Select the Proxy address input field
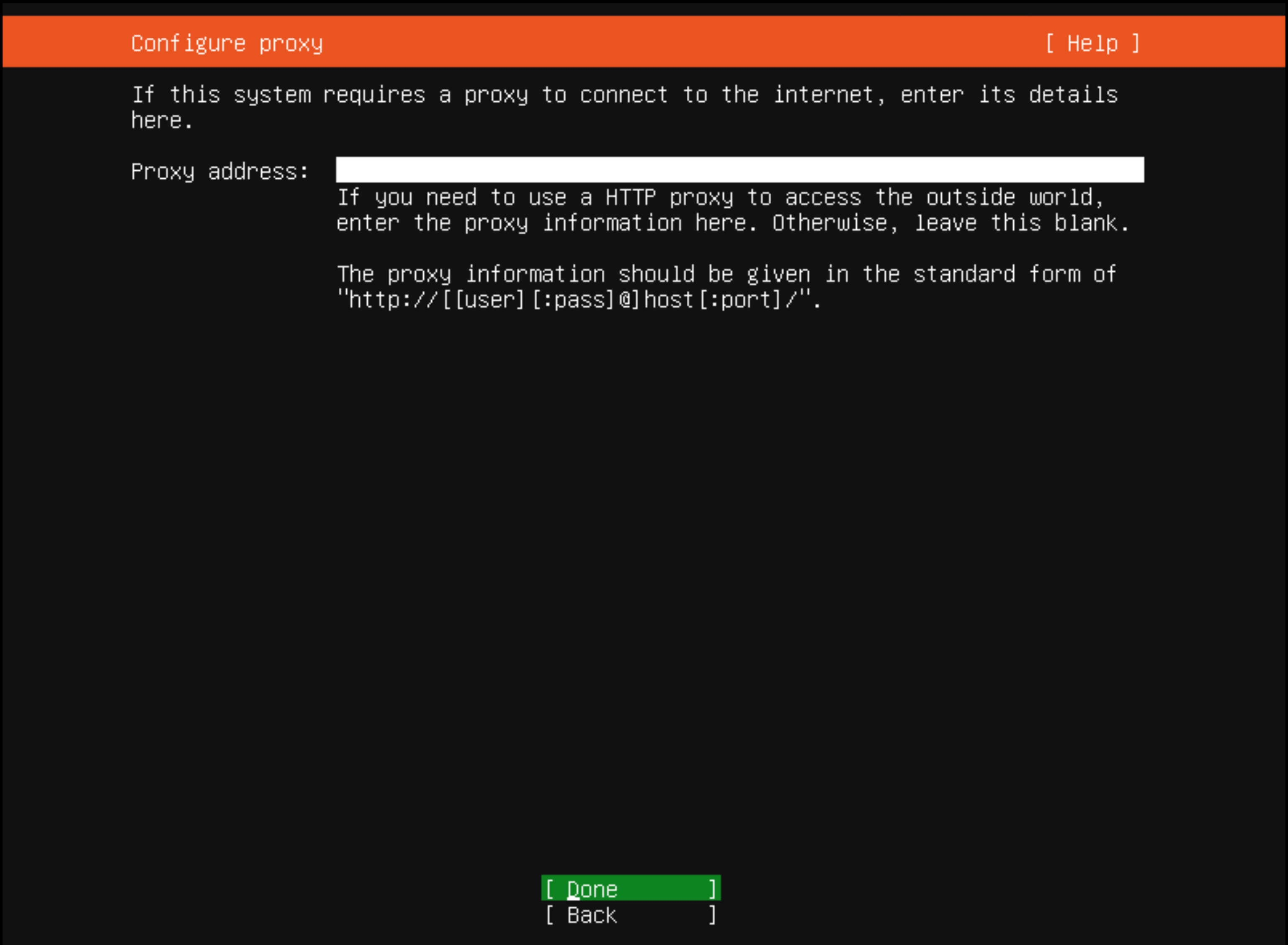1288x945 pixels. tap(740, 170)
